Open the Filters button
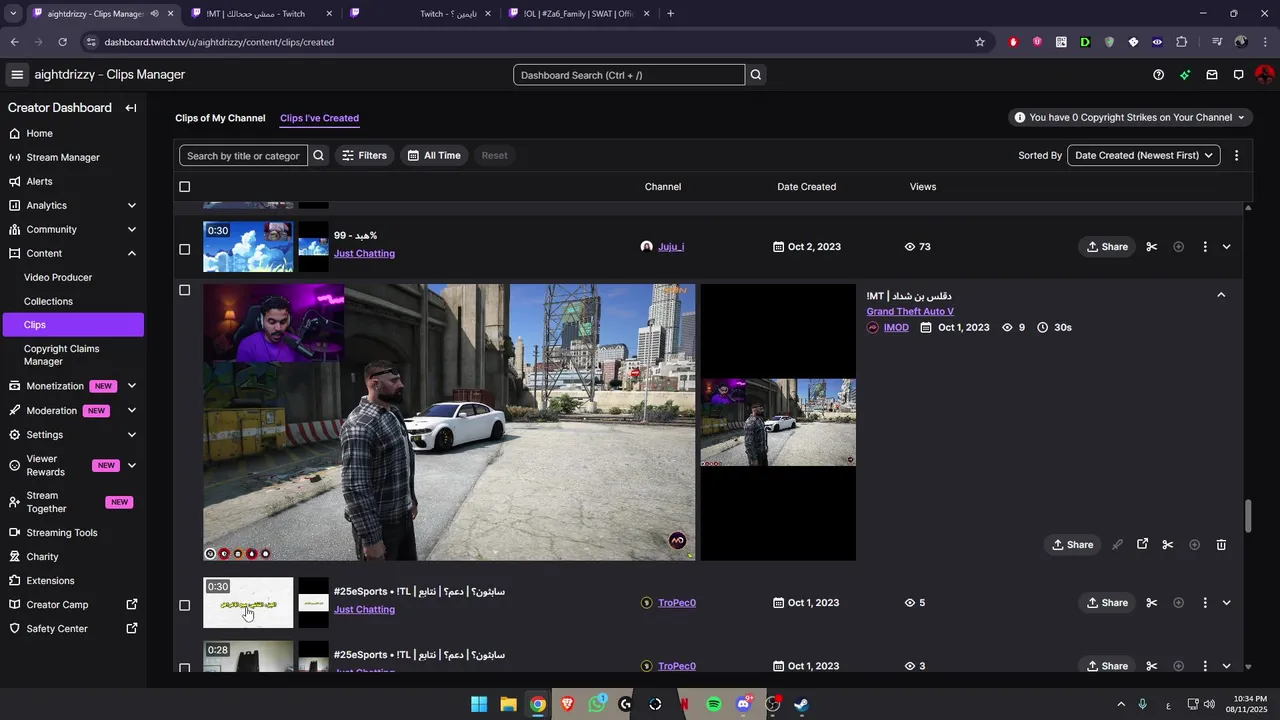Screen dimensions: 1280x720 pyautogui.click(x=364, y=155)
